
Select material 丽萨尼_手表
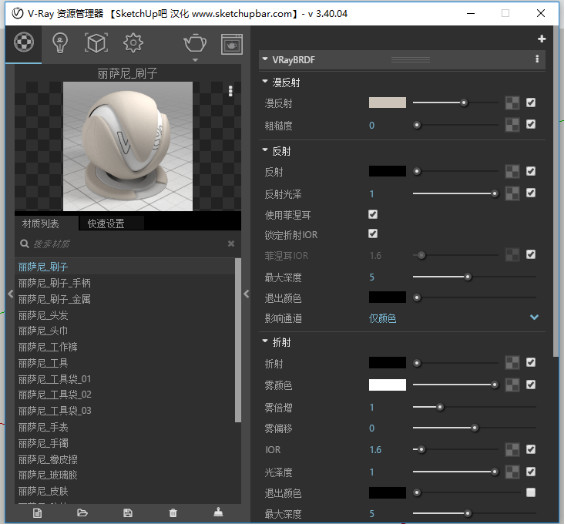click(x=43, y=427)
